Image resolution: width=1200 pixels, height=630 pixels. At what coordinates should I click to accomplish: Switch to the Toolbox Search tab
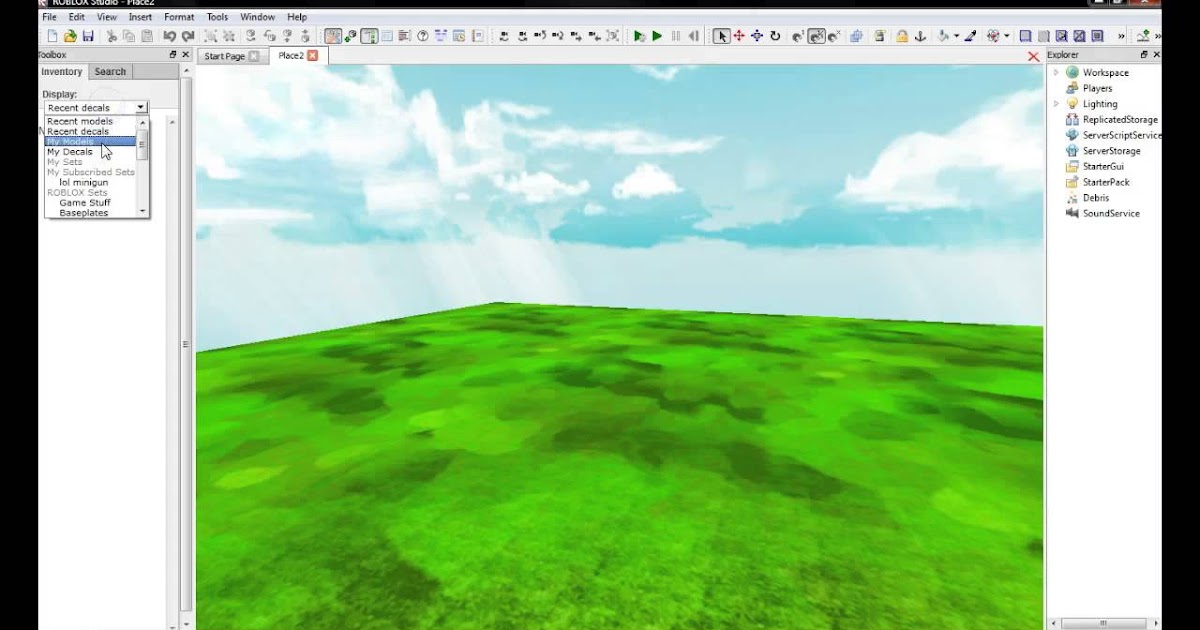click(x=110, y=72)
